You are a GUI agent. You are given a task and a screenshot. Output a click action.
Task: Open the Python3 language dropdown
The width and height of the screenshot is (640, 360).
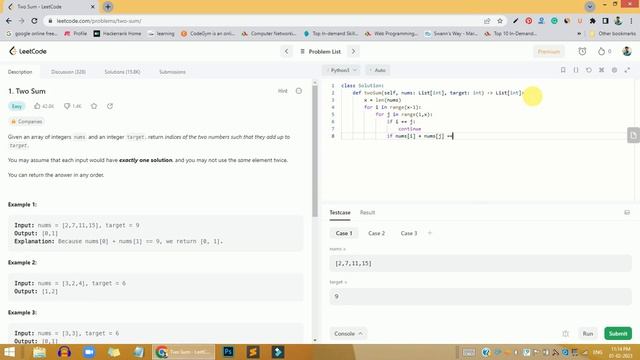click(342, 70)
